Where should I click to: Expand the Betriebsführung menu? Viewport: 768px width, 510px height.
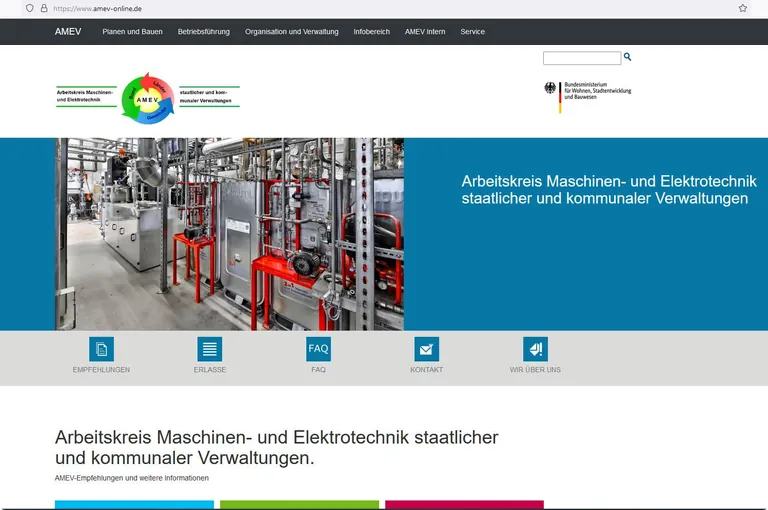[x=204, y=32]
